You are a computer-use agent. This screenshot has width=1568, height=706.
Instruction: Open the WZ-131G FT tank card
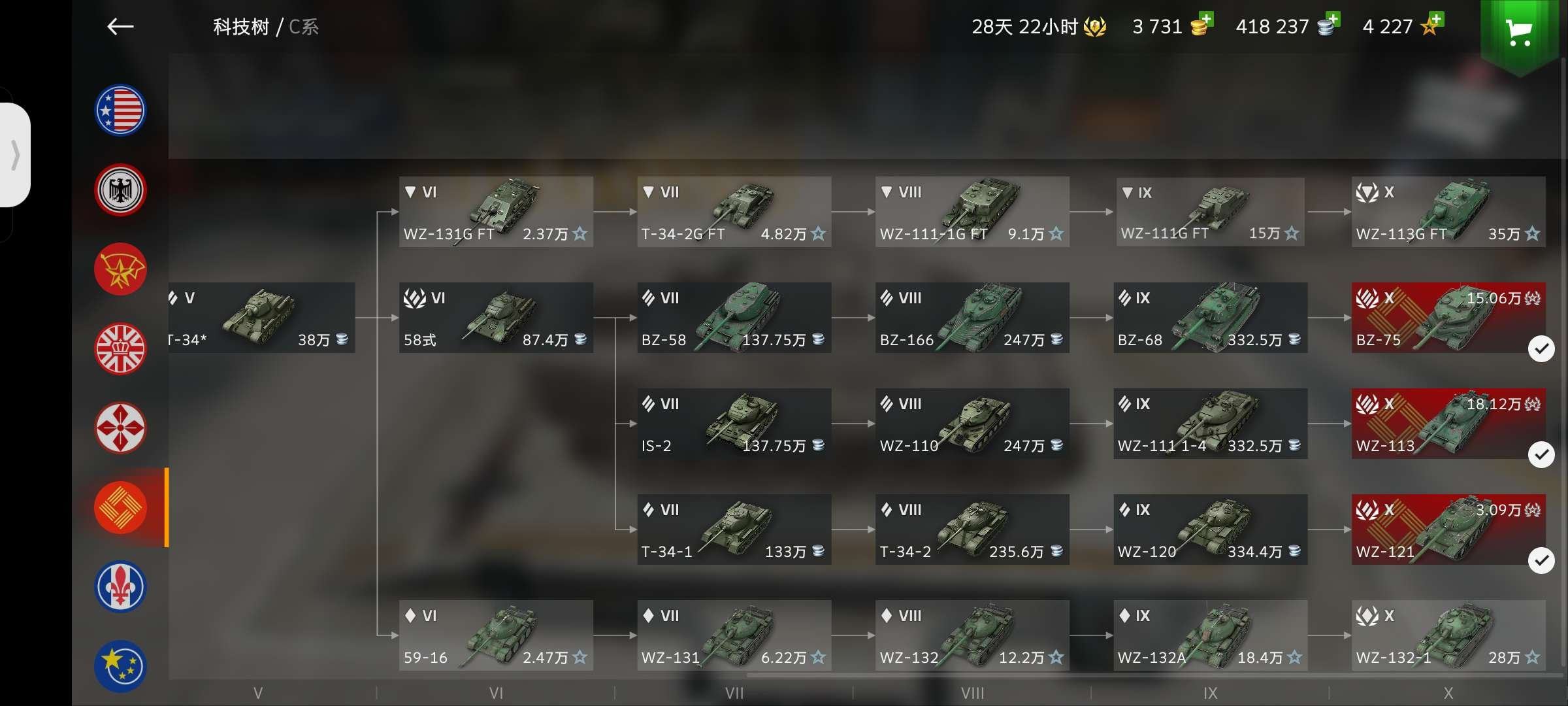(x=496, y=212)
